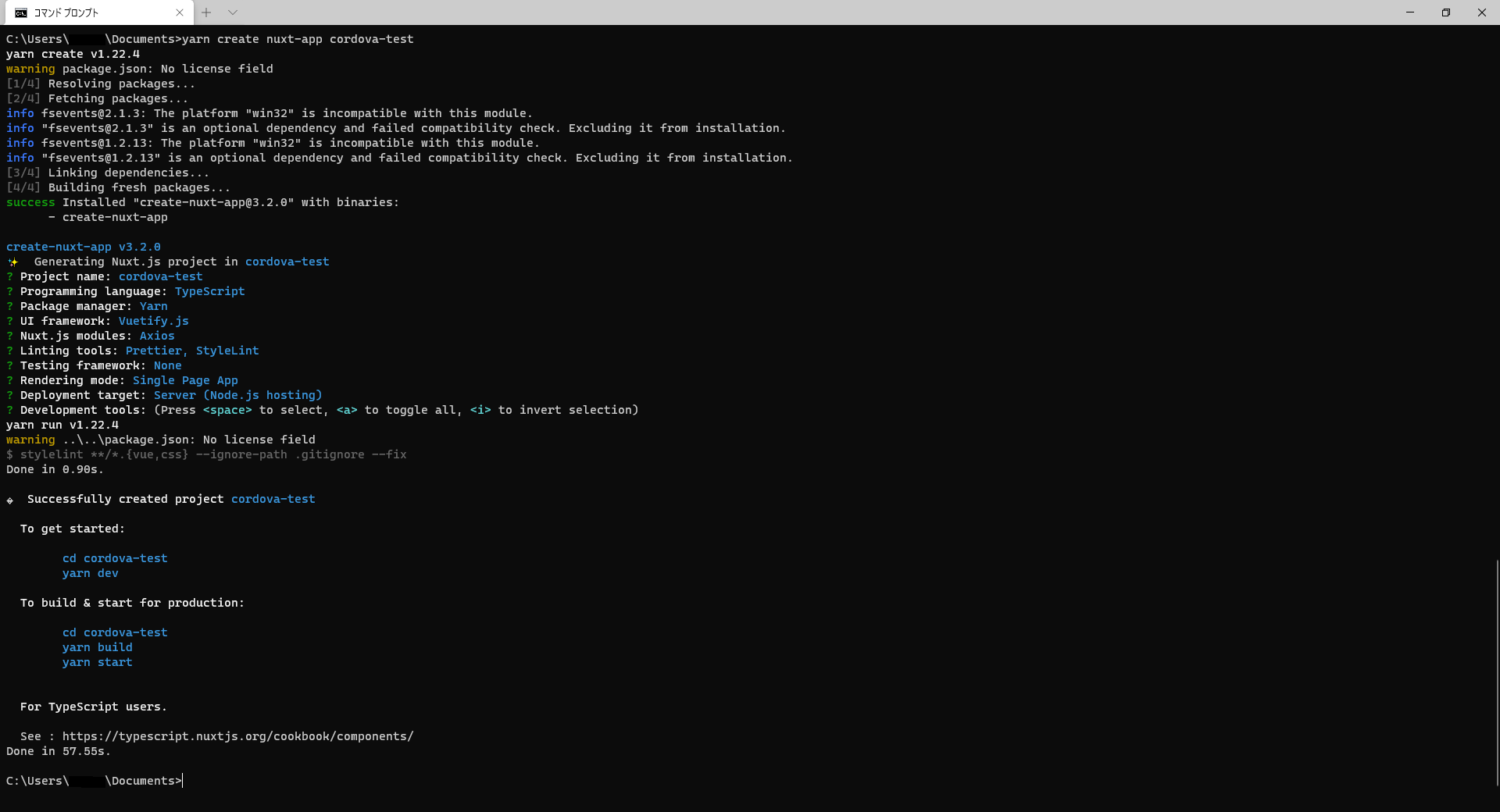
Task: Click the stylelint command line text
Action: 206,454
